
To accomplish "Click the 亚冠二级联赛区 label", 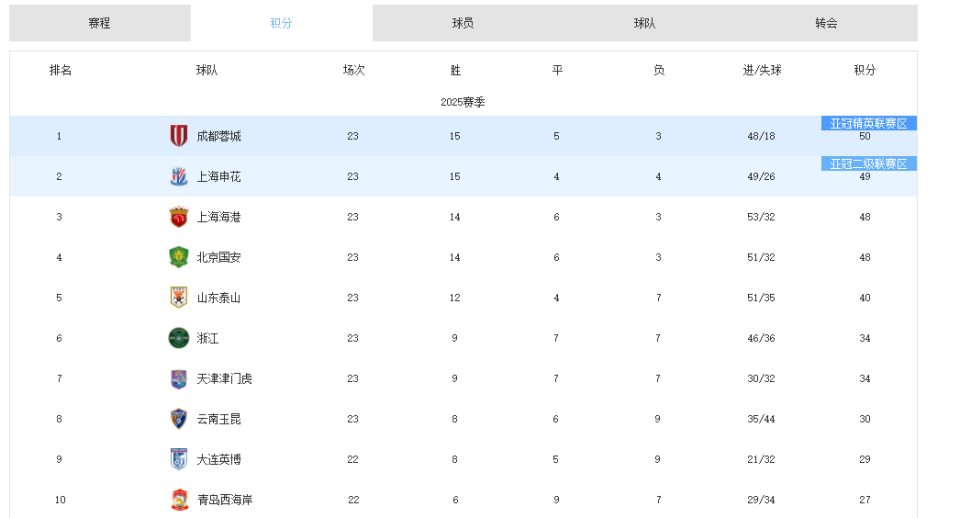I will 868,164.
